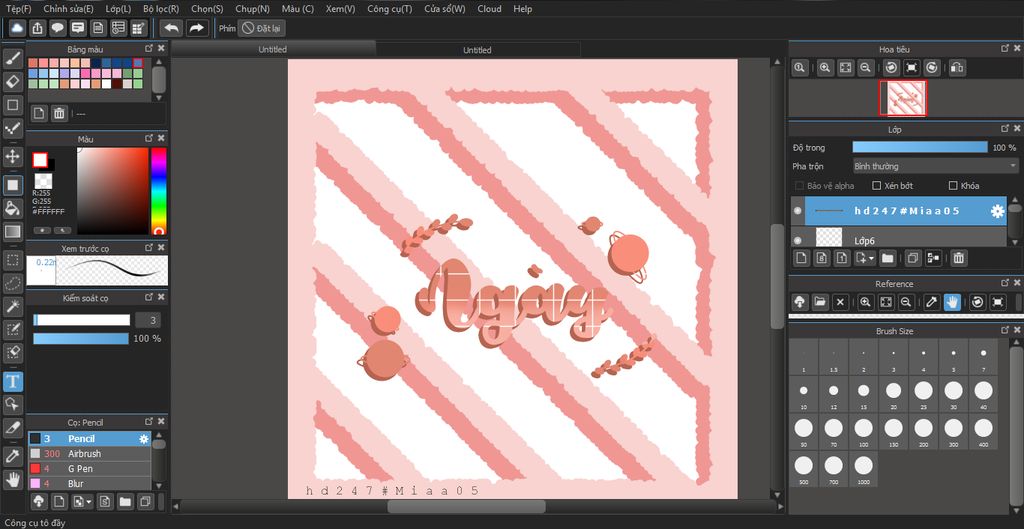Select the Eyedropper tool

[x=12, y=457]
